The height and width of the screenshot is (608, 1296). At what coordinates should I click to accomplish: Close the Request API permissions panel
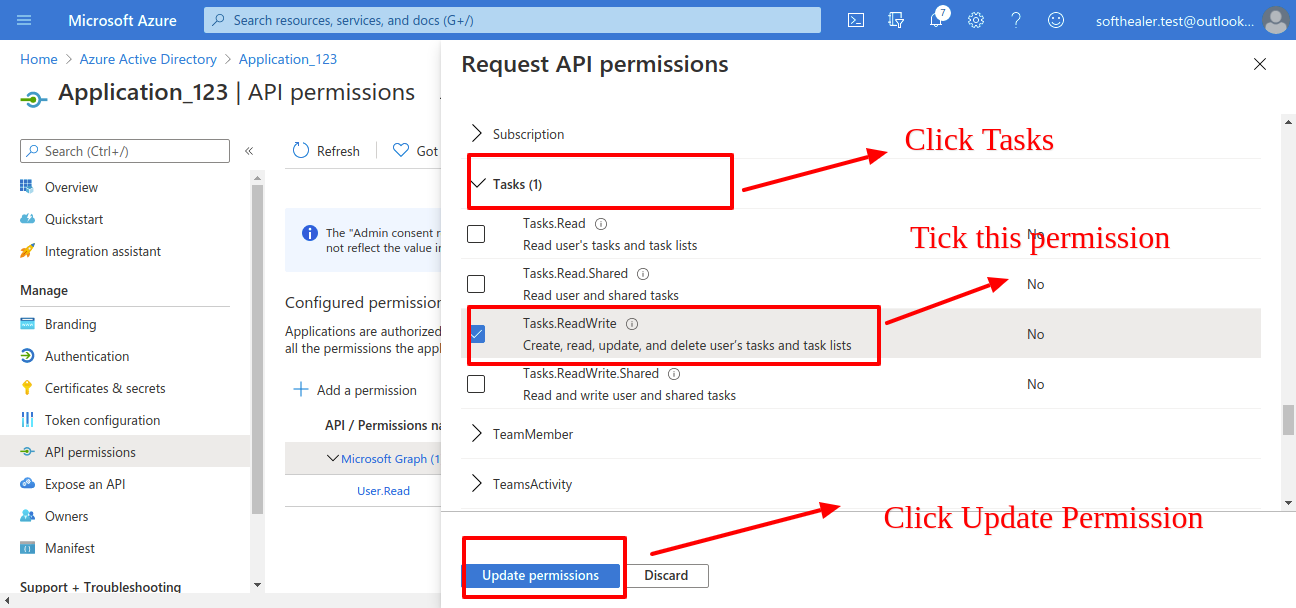point(1260,64)
